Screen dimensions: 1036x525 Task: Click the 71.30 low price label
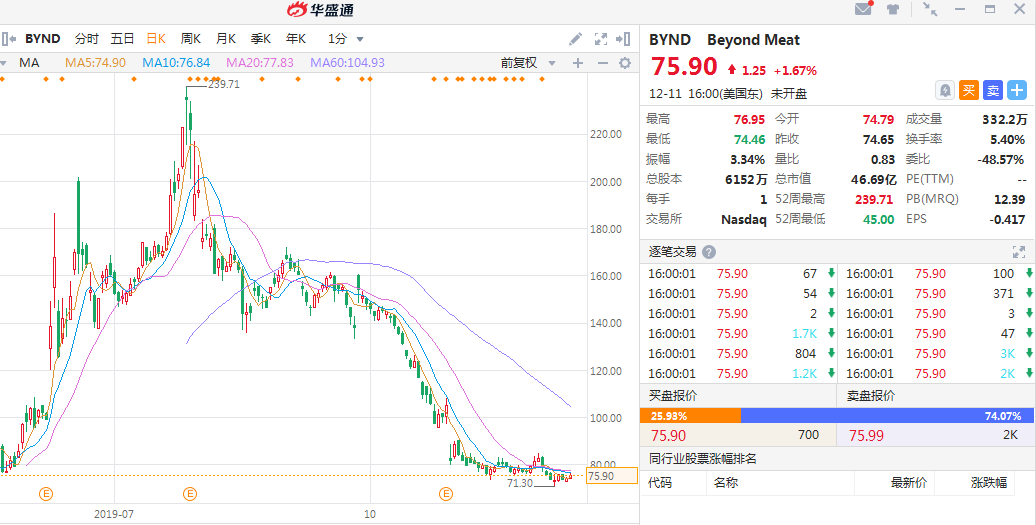[521, 483]
